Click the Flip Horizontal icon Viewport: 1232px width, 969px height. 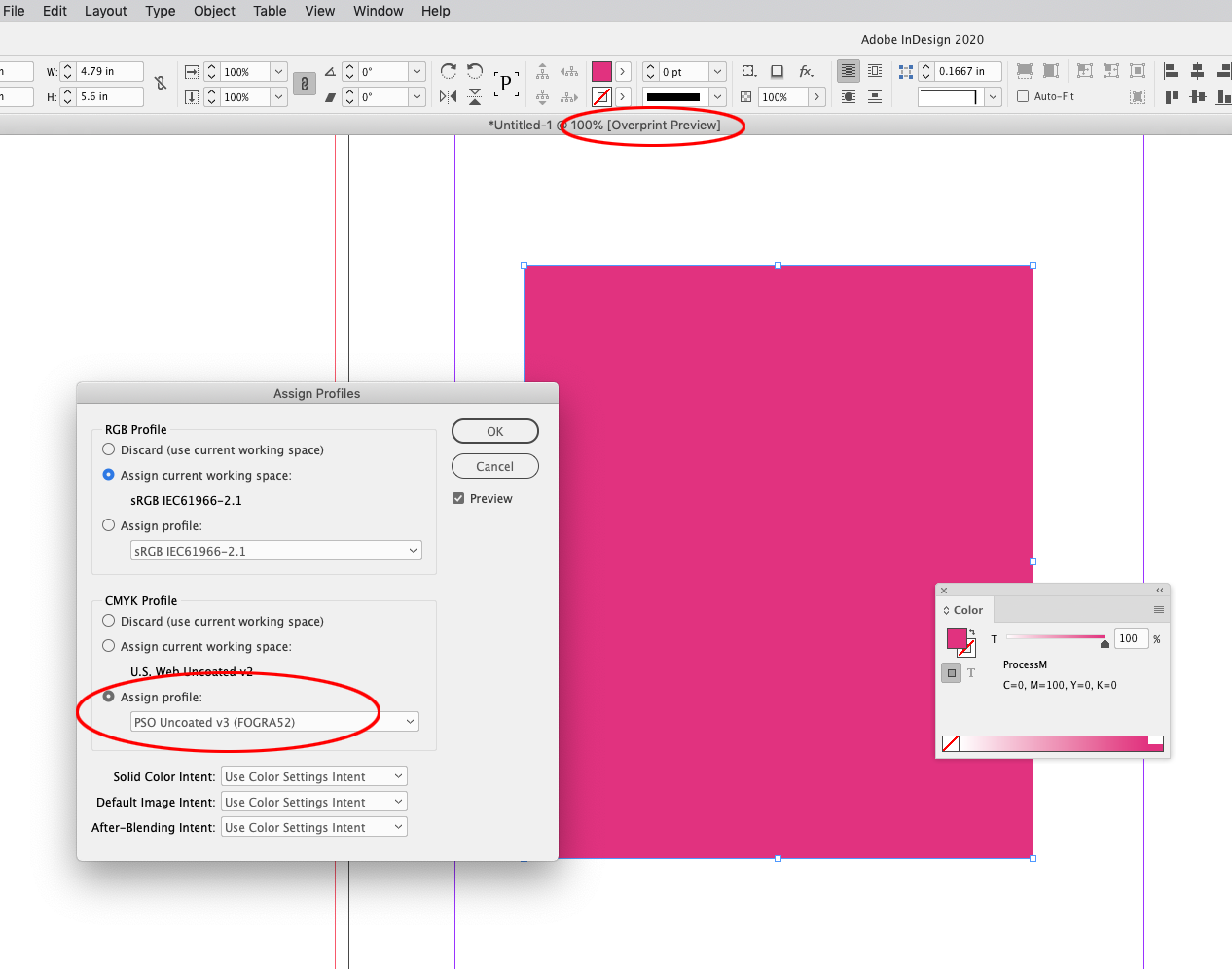449,96
